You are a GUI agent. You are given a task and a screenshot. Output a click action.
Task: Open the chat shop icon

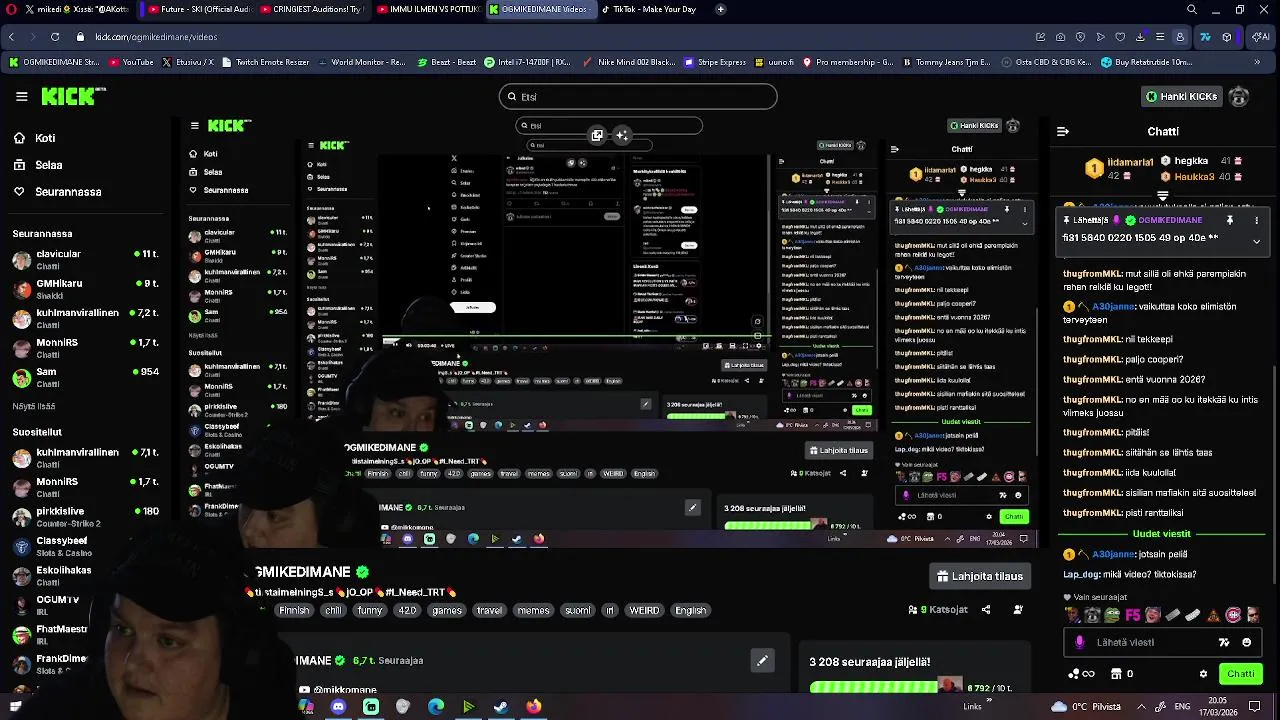pos(1116,674)
